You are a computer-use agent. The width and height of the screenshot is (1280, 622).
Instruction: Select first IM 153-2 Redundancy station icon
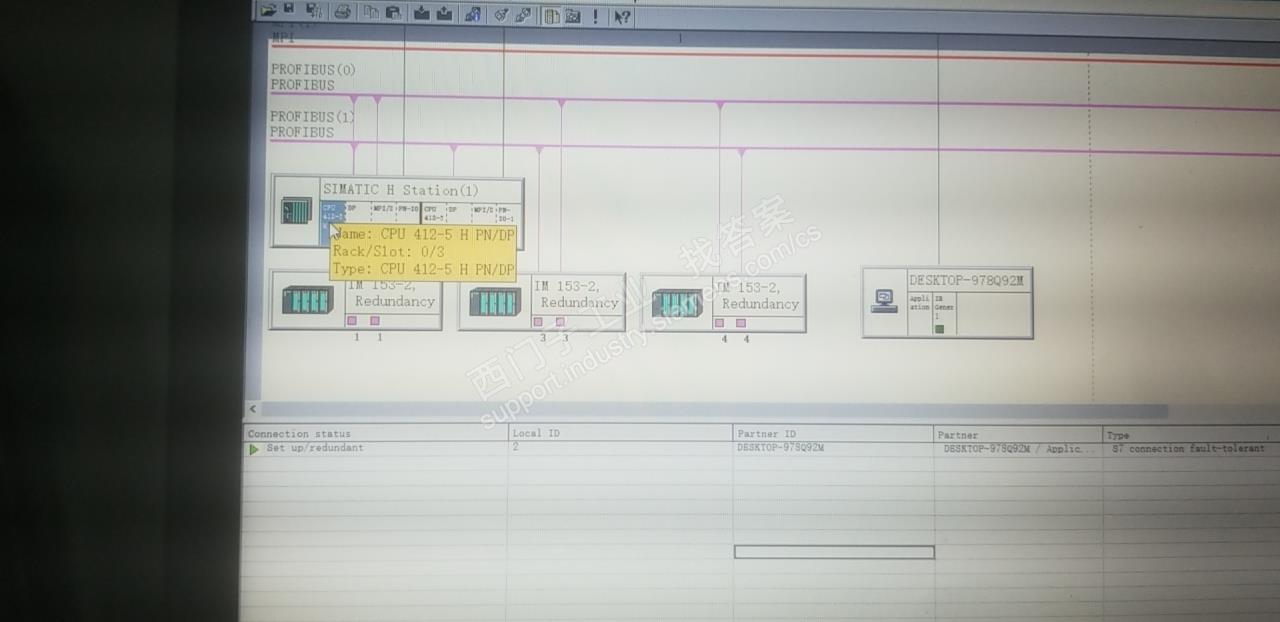click(308, 300)
